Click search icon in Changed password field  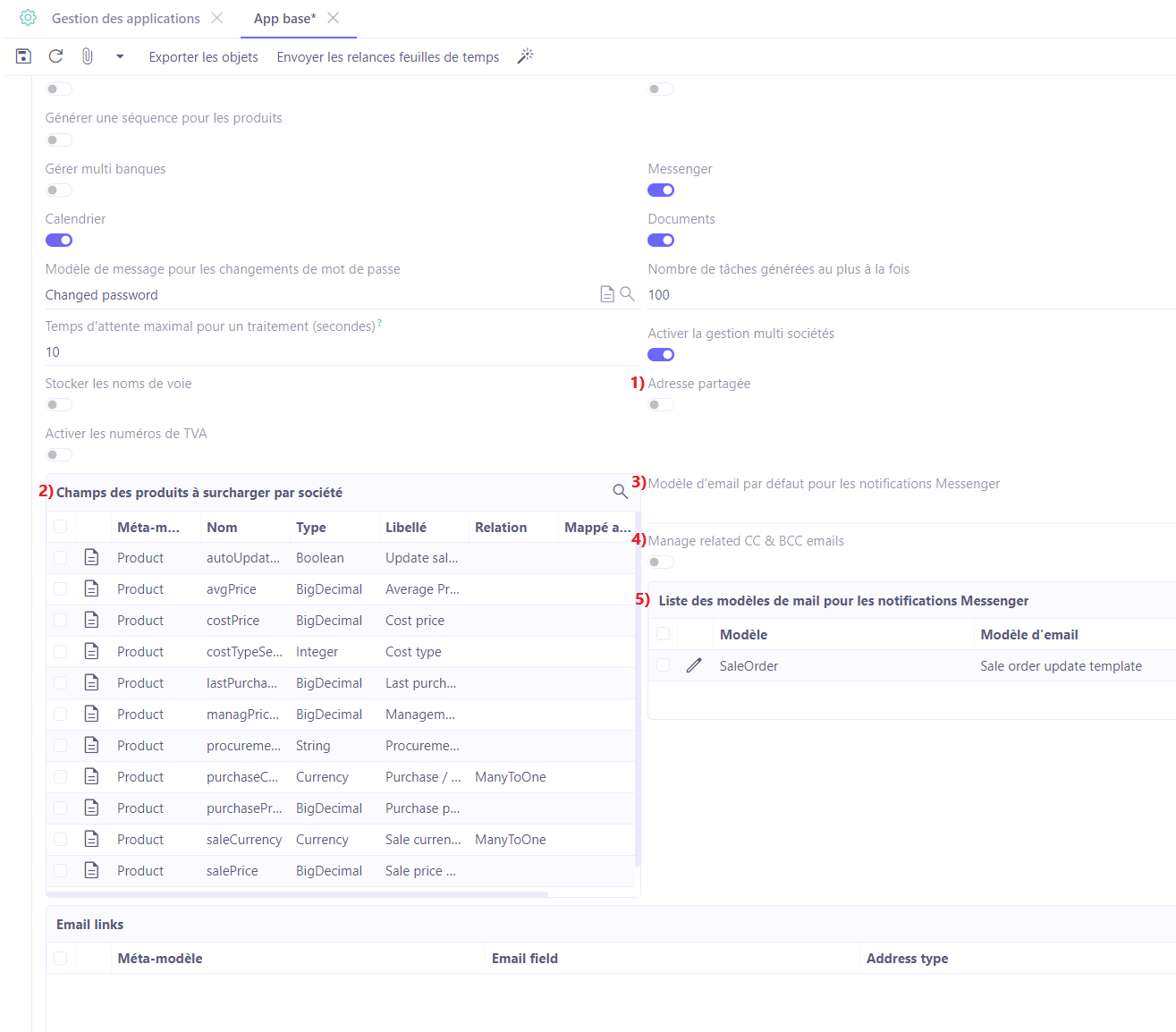tap(628, 294)
